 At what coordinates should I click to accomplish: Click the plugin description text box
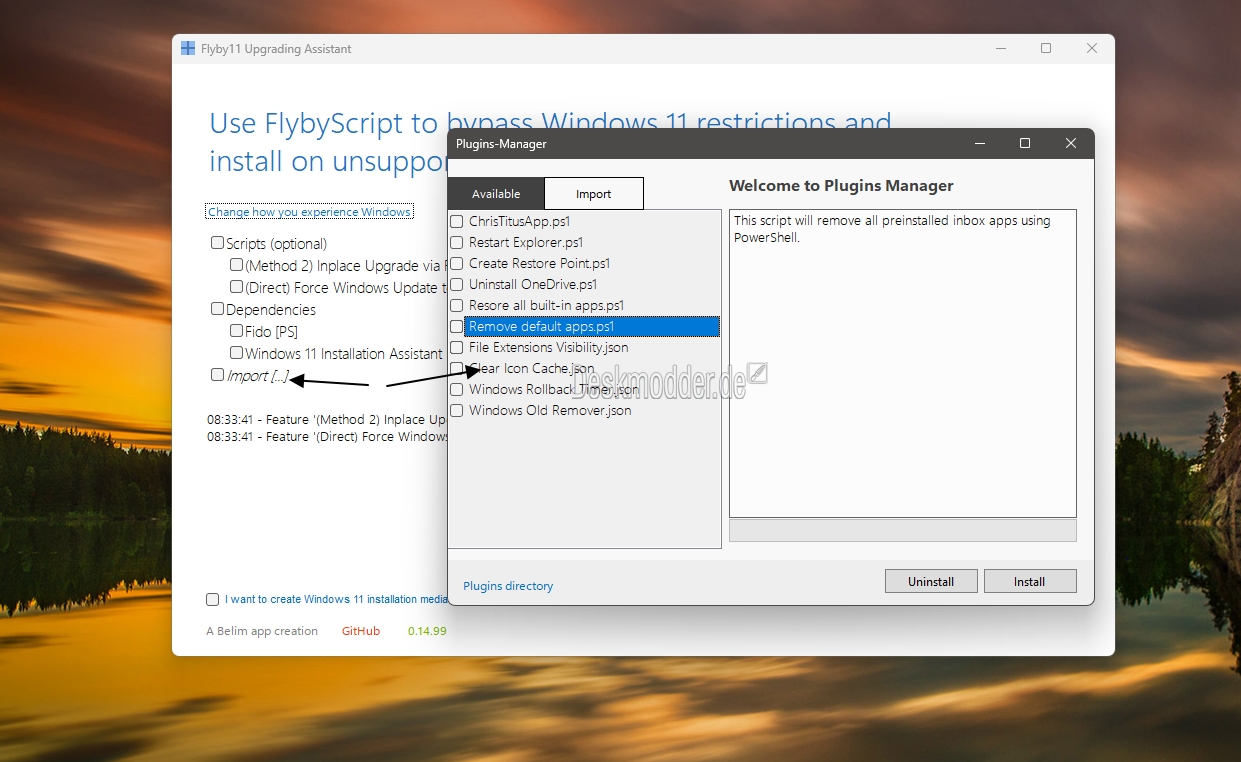[x=903, y=363]
